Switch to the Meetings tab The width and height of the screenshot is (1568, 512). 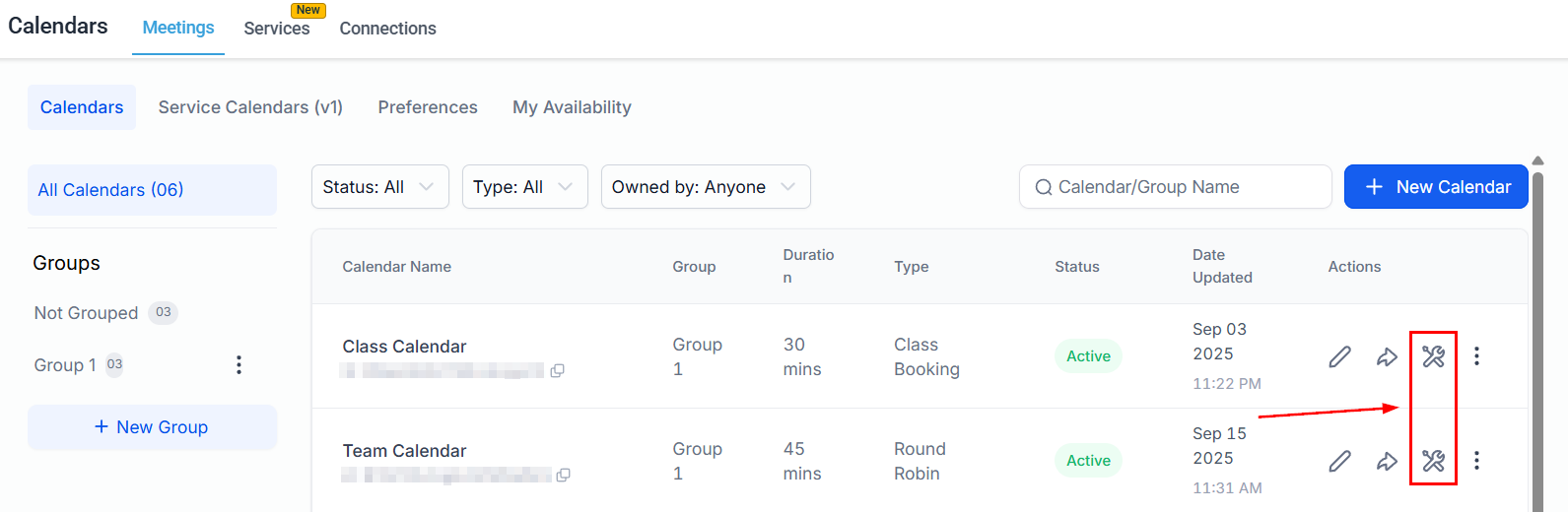pos(178,28)
